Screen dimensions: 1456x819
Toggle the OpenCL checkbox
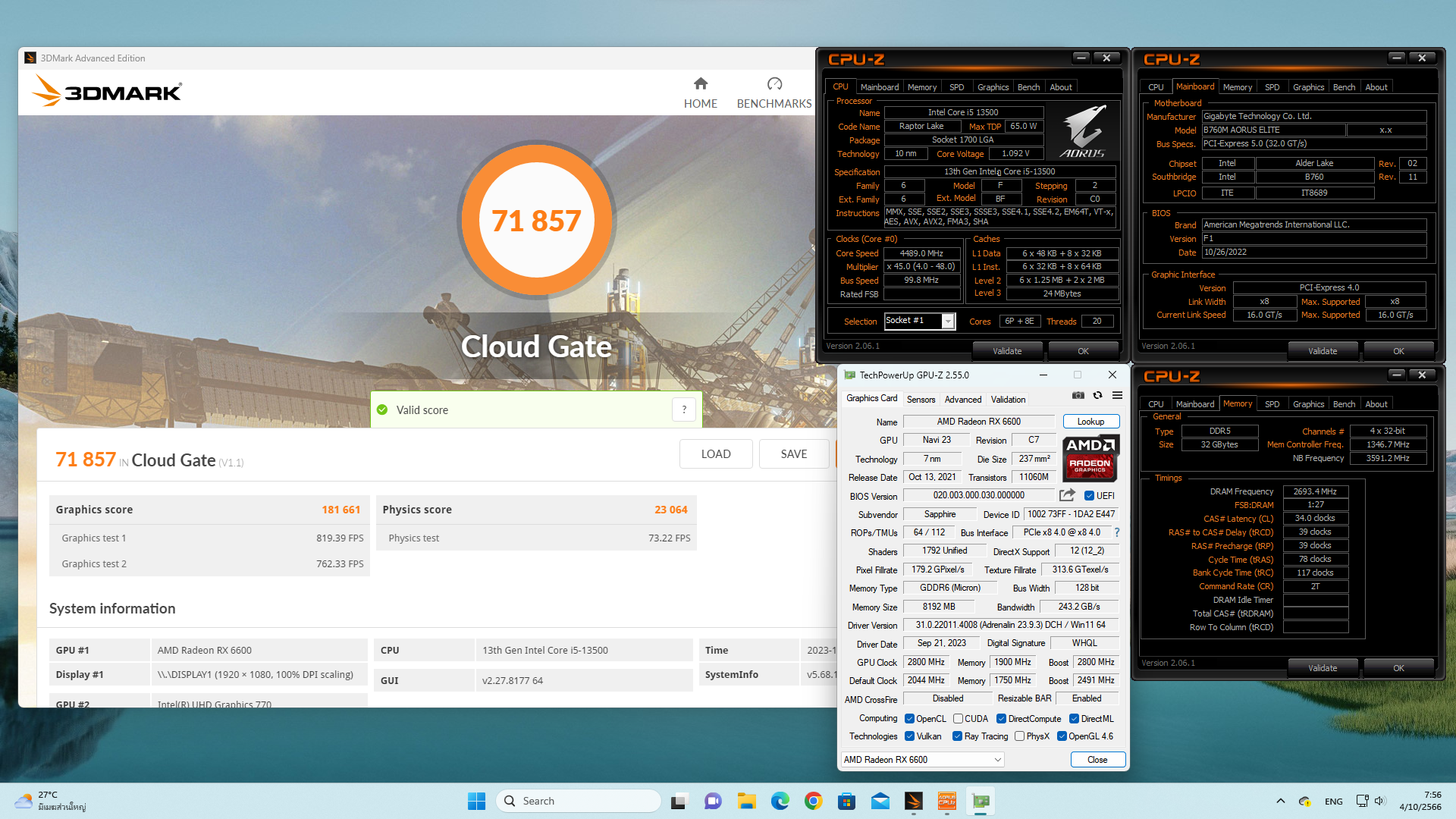909,719
